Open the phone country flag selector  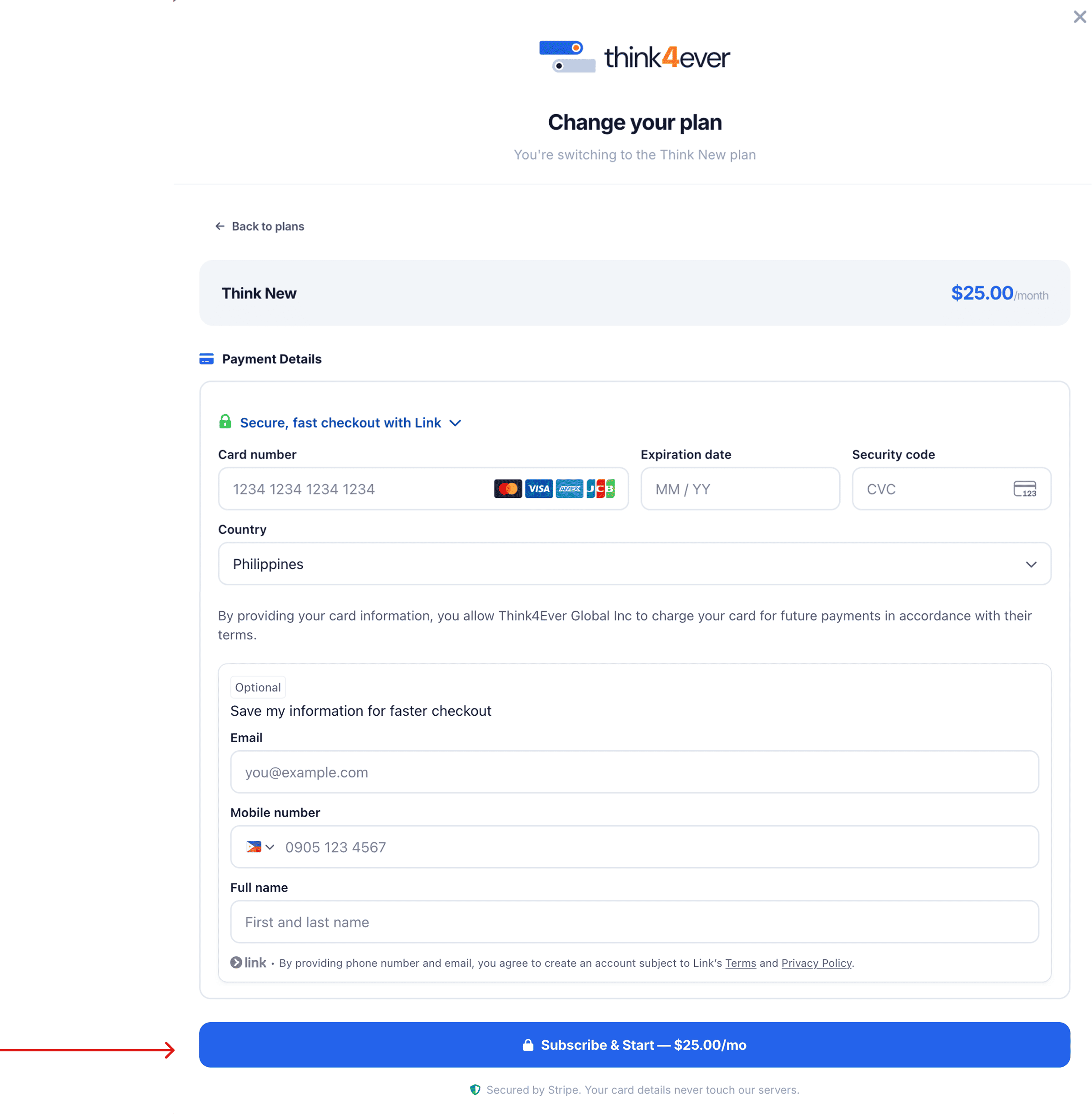coord(260,847)
